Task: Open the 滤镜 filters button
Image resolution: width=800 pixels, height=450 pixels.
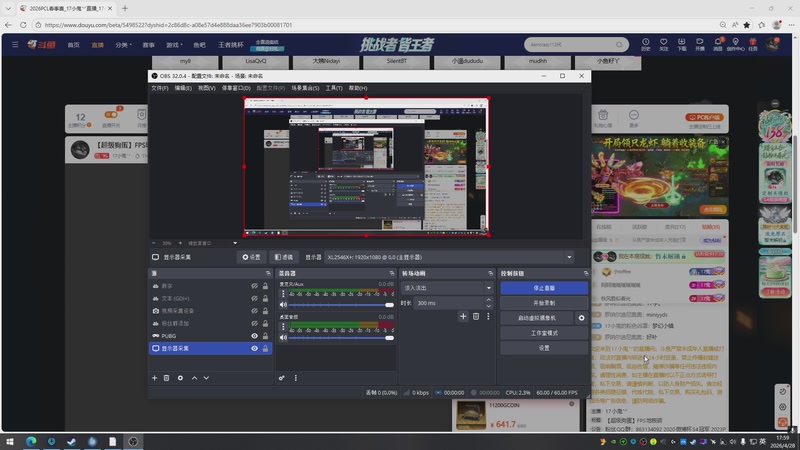Action: click(x=284, y=257)
